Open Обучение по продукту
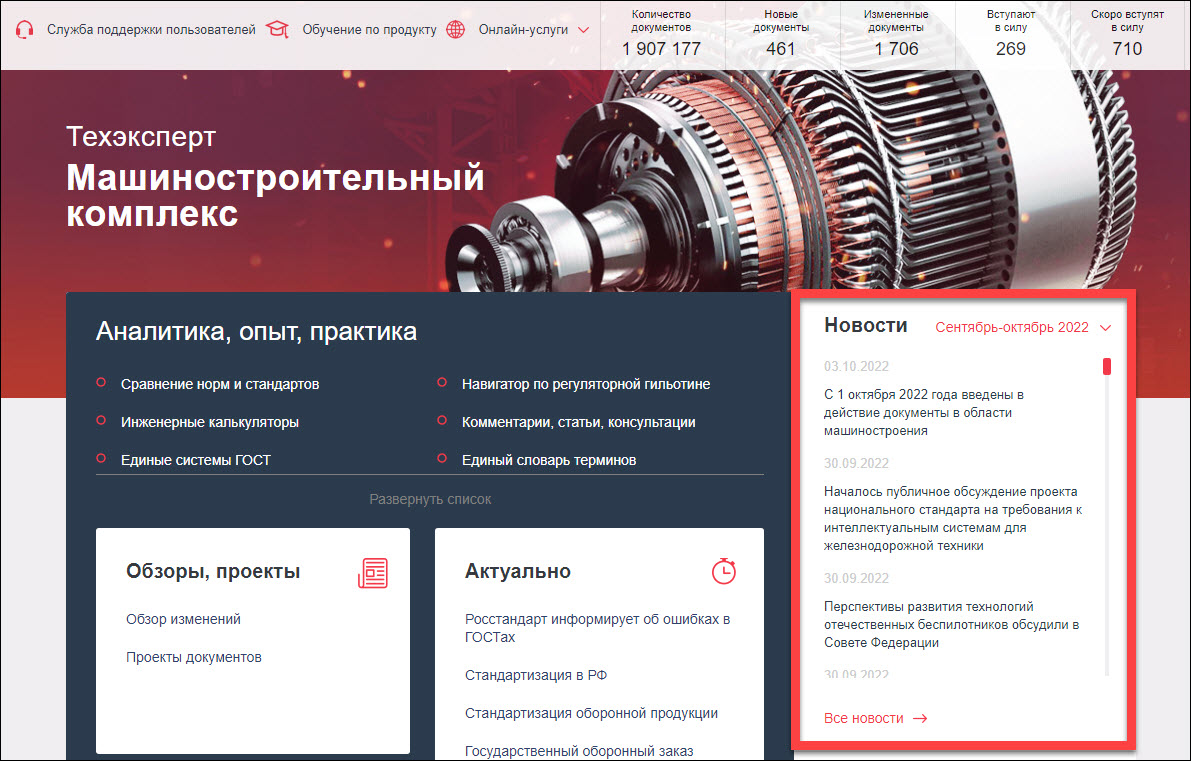The width and height of the screenshot is (1191, 761). [369, 30]
